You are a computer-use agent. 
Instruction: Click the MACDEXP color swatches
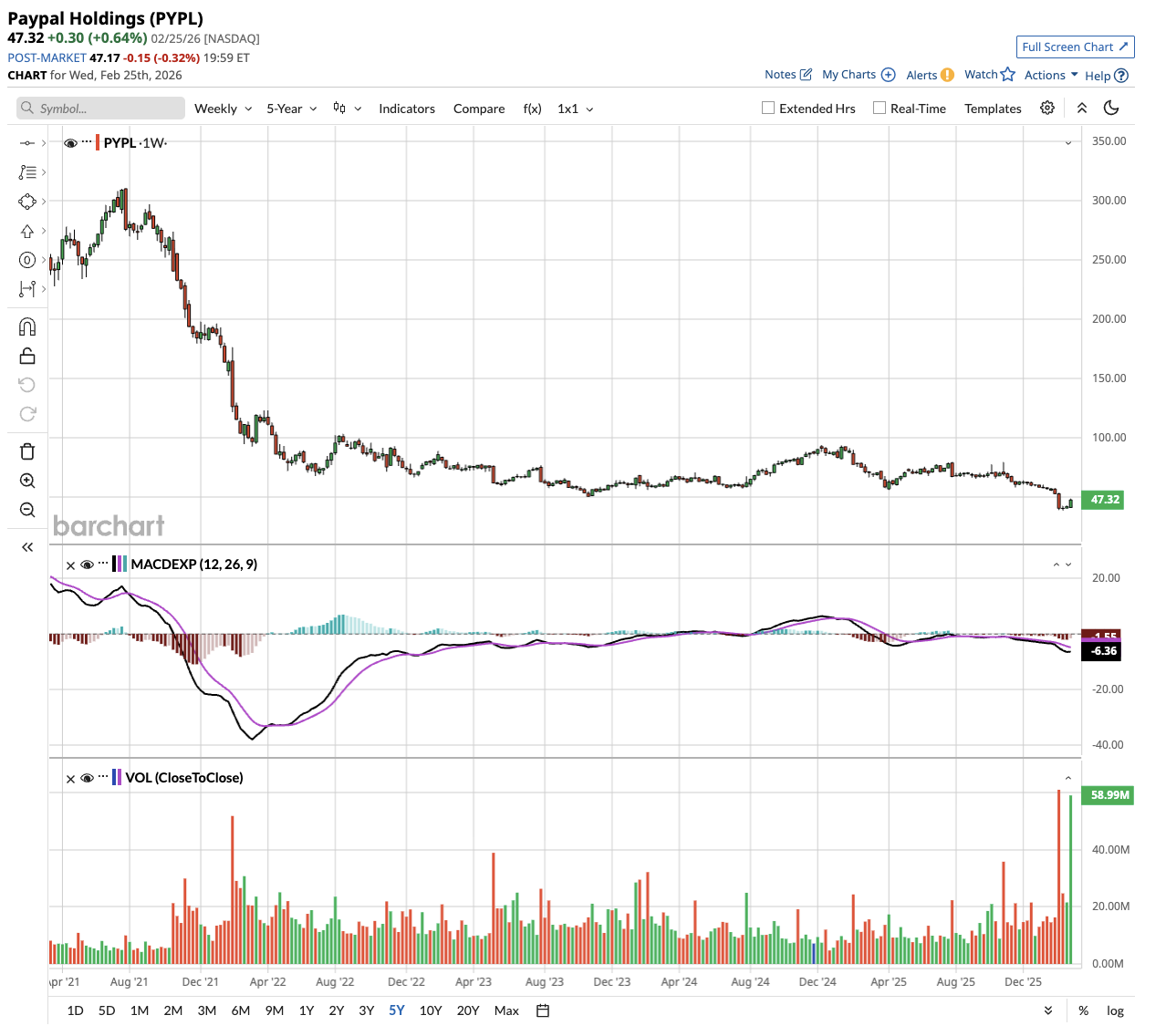(x=120, y=565)
